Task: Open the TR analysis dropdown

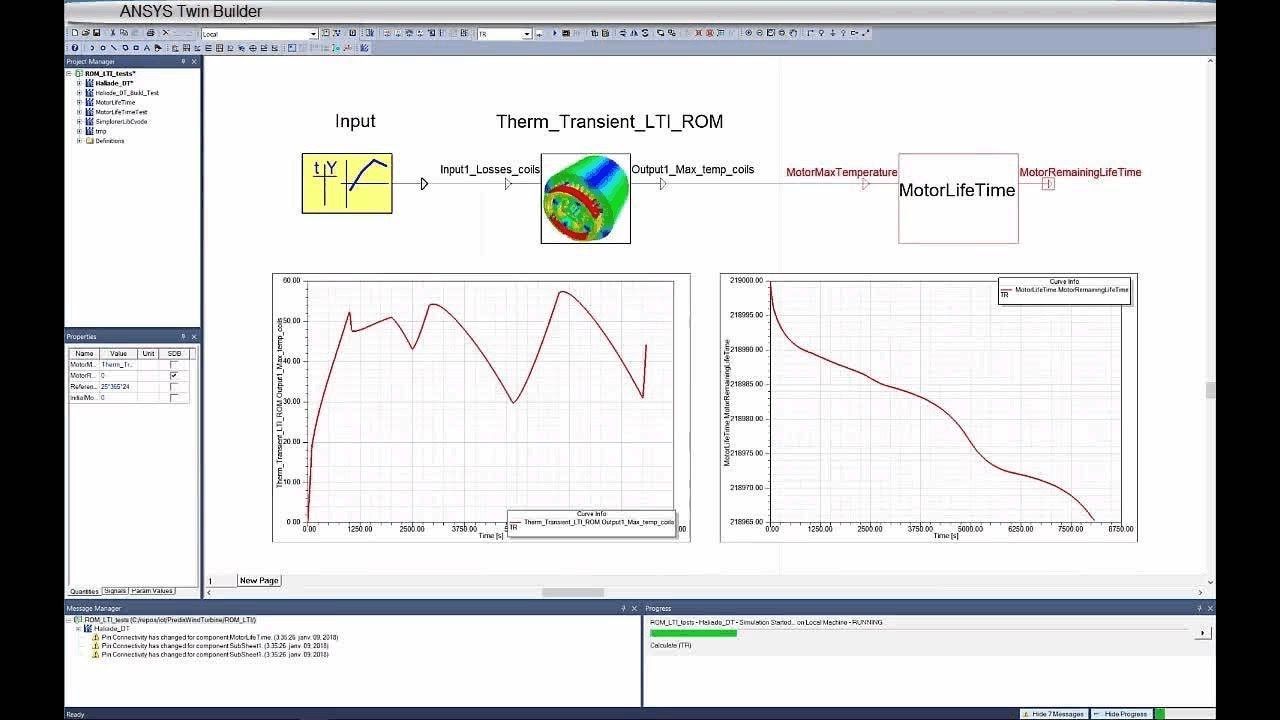Action: (x=527, y=34)
